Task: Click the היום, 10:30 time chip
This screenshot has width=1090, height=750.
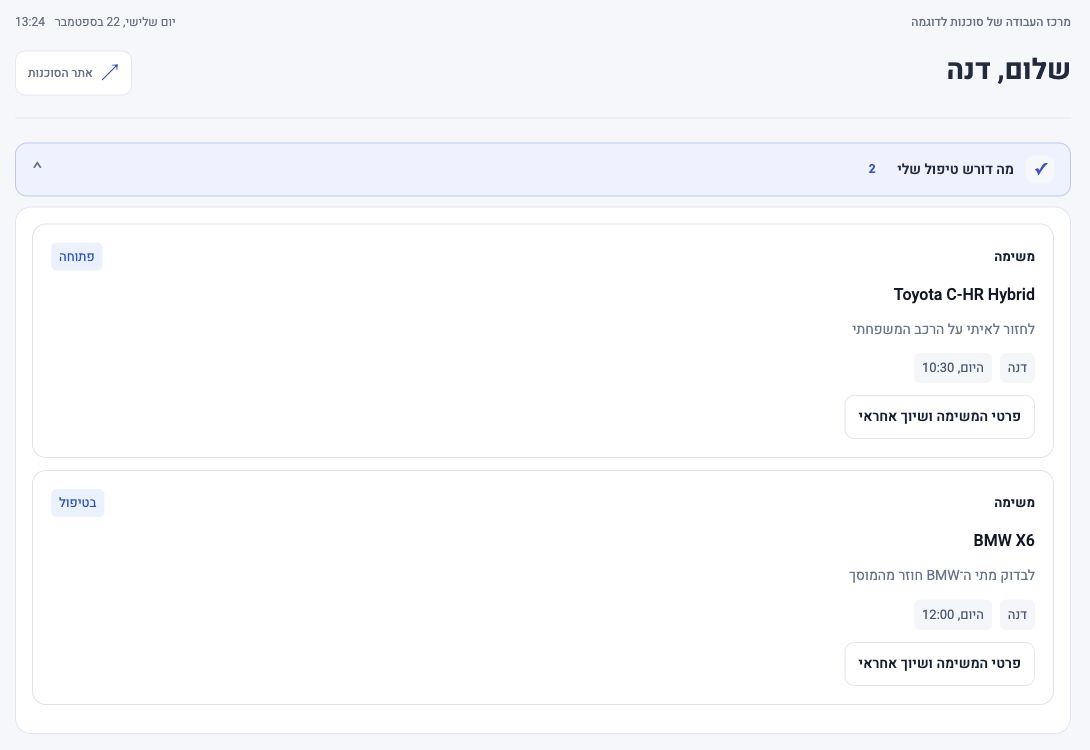Action: click(x=952, y=368)
